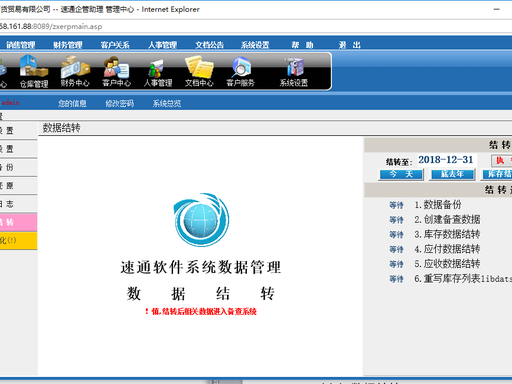Click the 库存结 button
Screen dimensions: 512x384
click(x=497, y=174)
